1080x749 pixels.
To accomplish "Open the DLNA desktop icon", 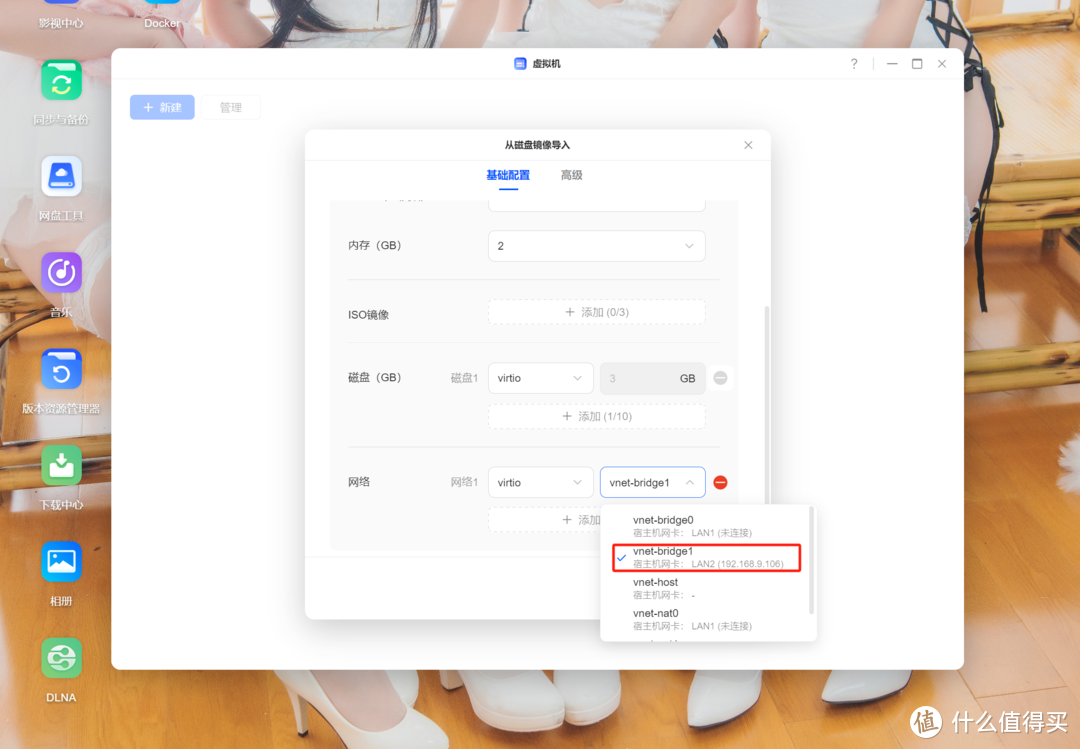I will (x=61, y=658).
